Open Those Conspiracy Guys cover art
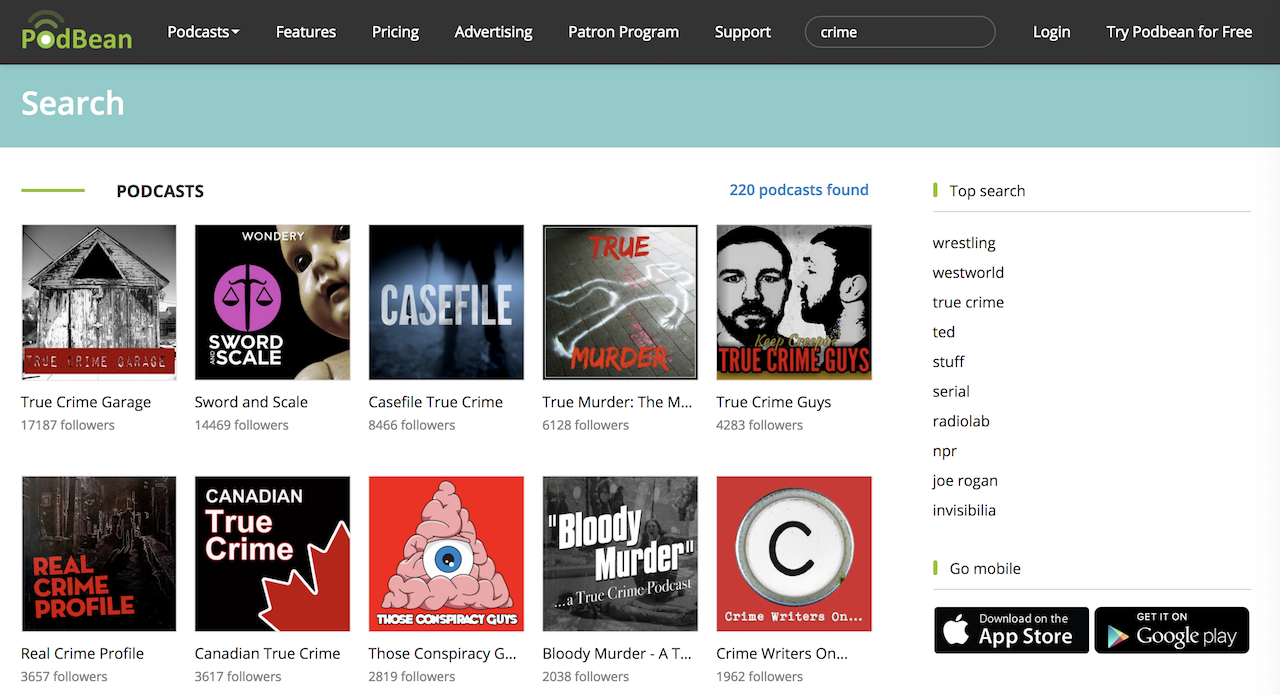Screen dimensions: 1280x695 (x=446, y=554)
